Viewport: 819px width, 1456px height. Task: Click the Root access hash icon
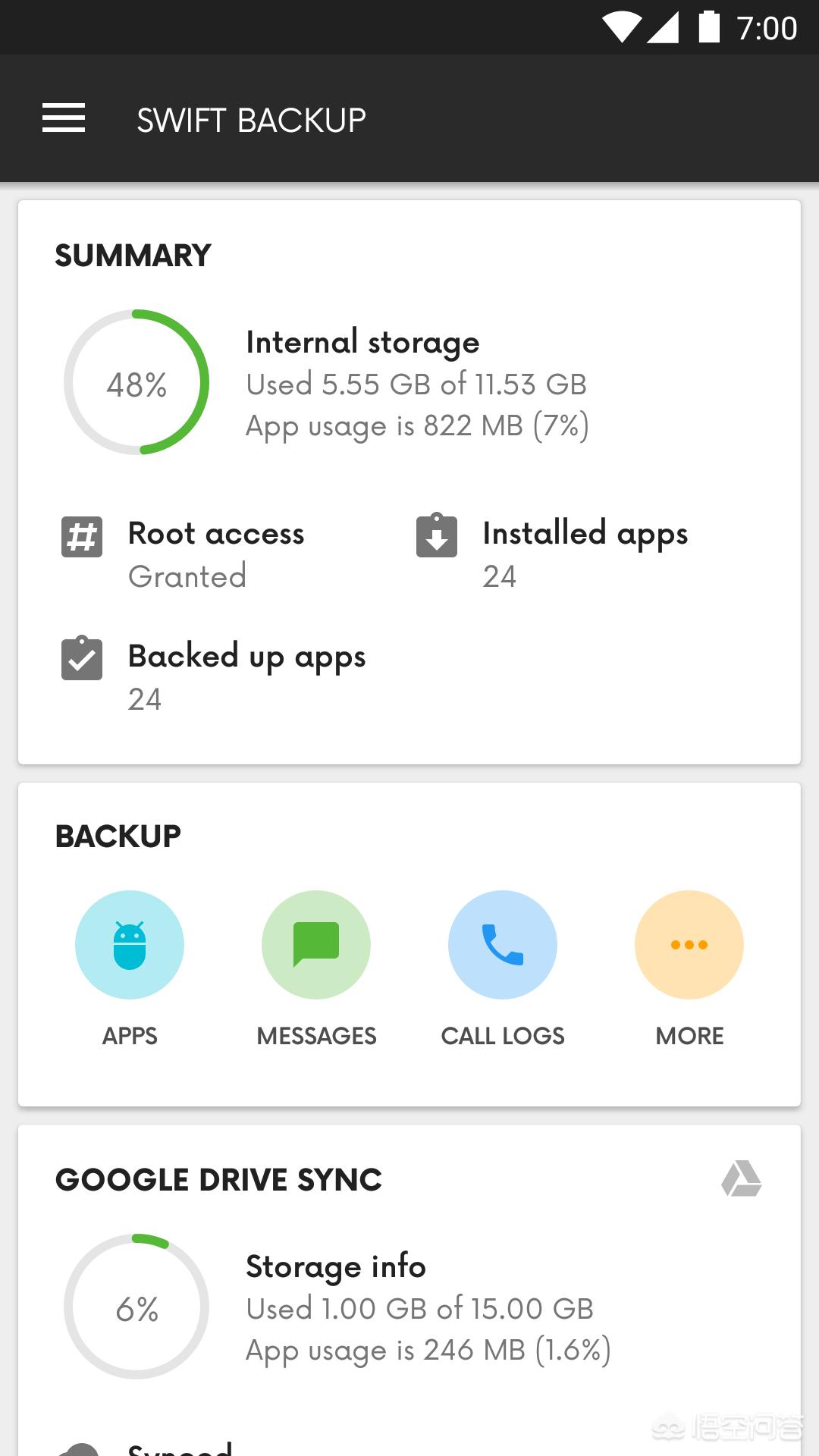82,537
